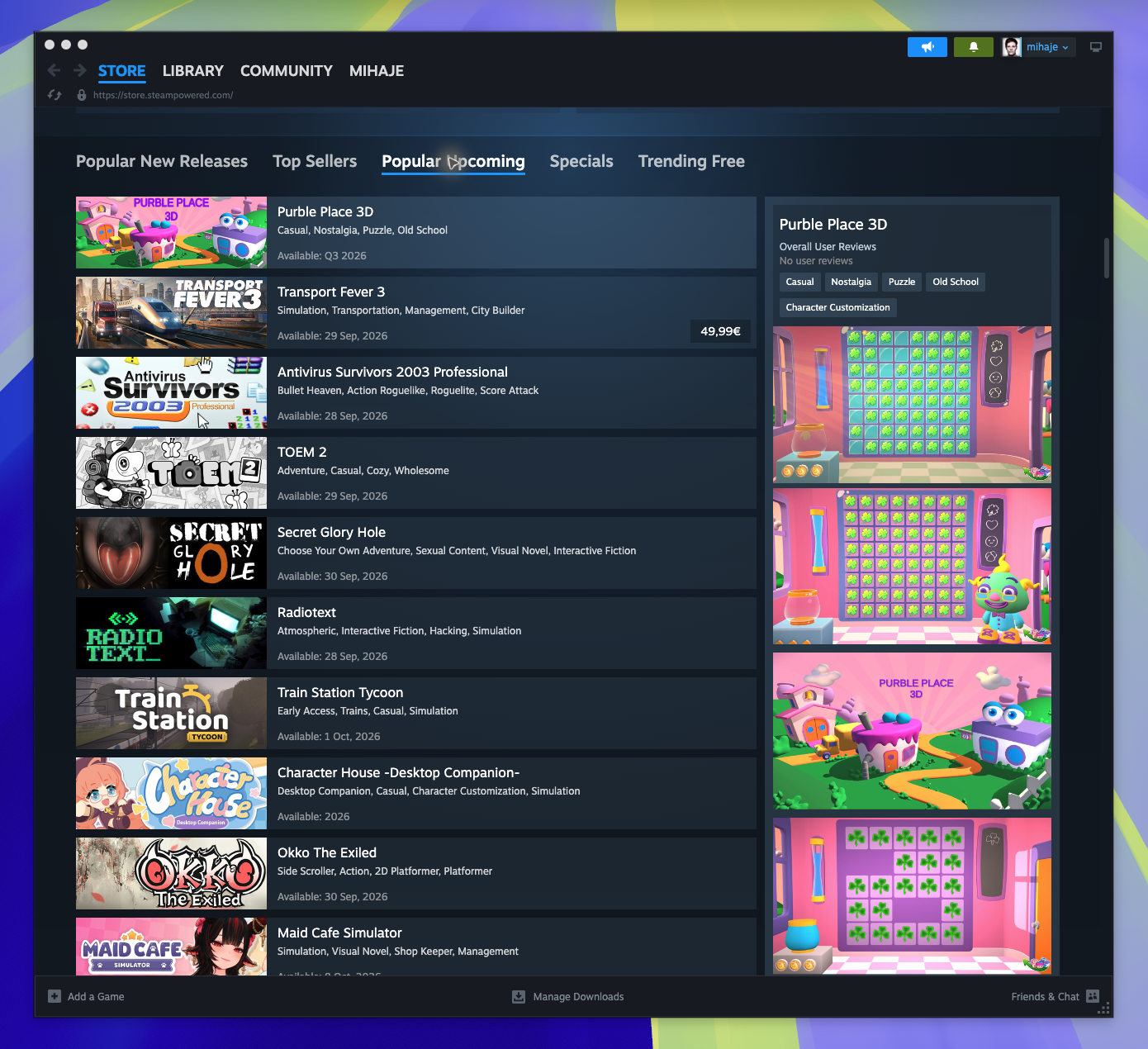Image resolution: width=1148 pixels, height=1049 pixels.
Task: Switch to Popular New Releases tab
Action: point(162,161)
